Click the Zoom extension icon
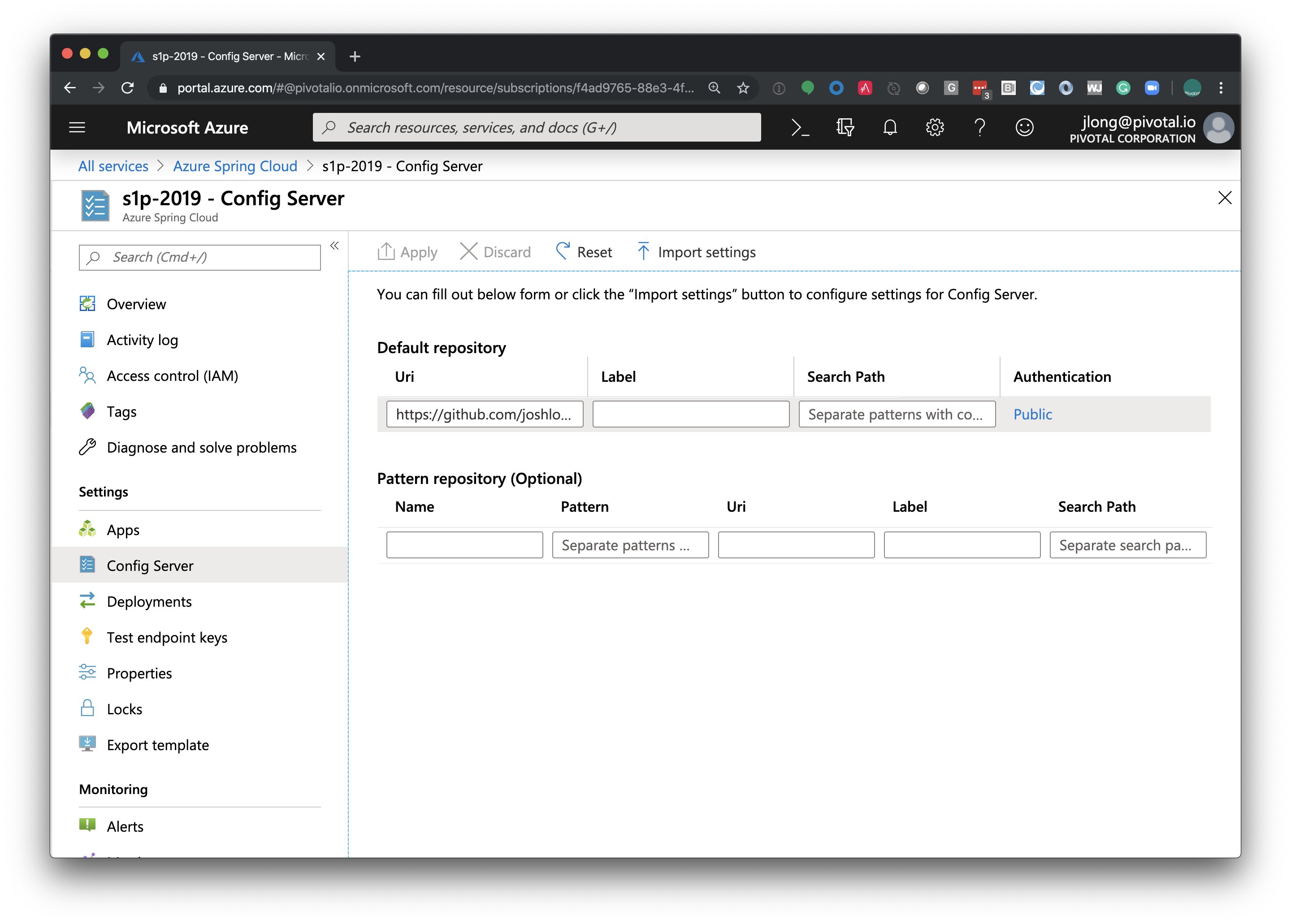 click(x=1152, y=88)
